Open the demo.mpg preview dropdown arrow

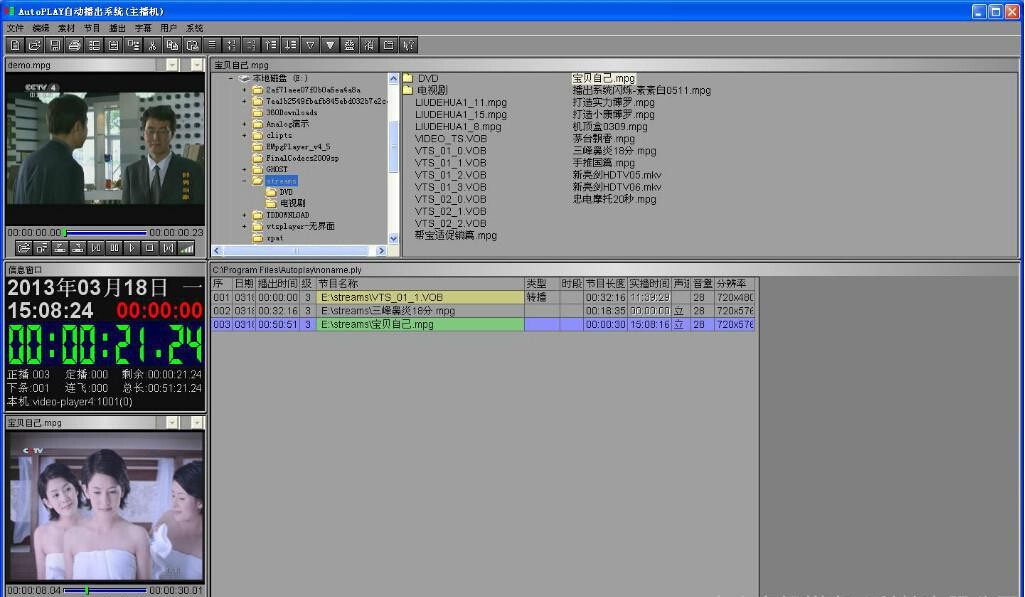172,65
